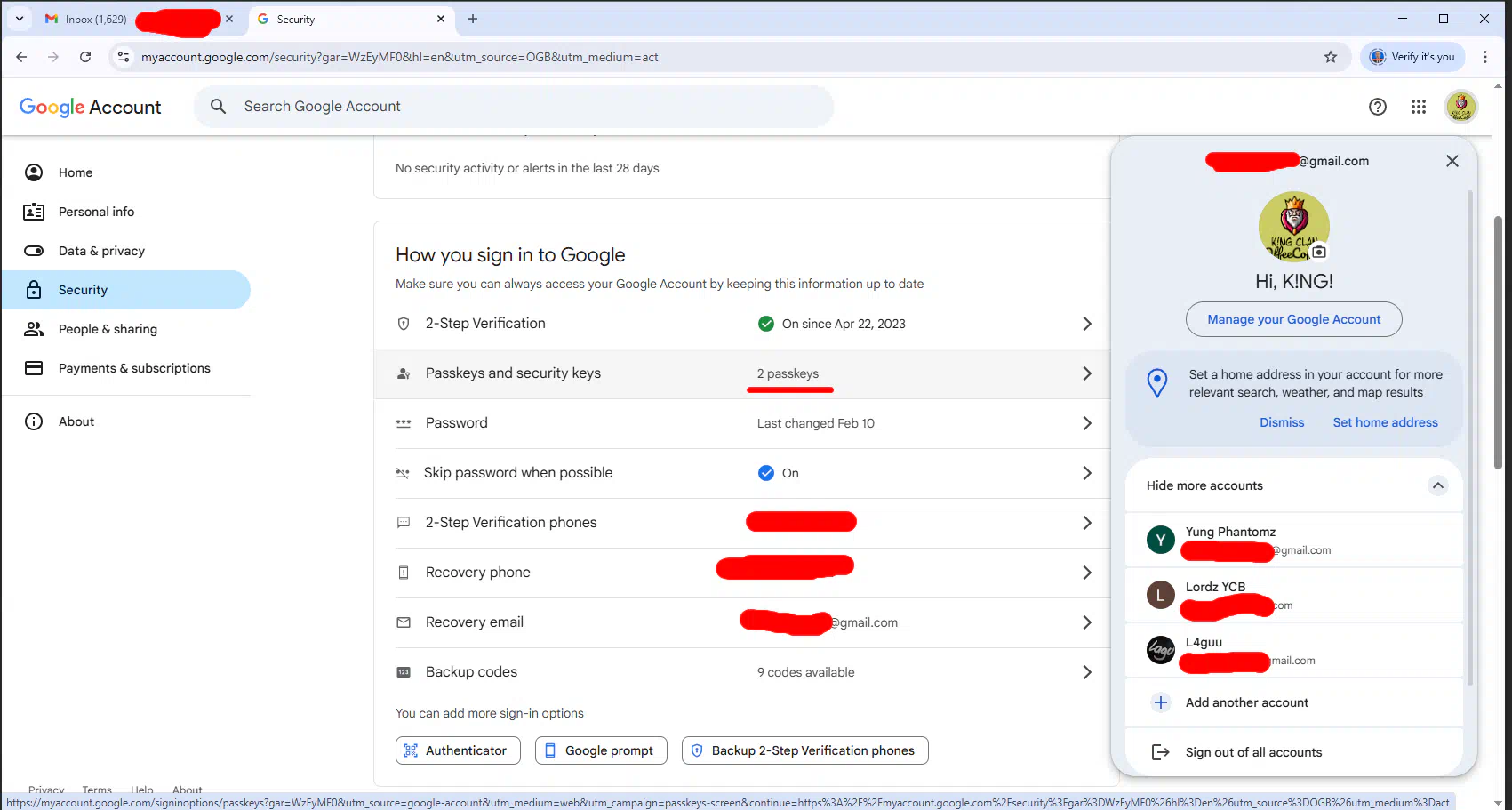
Task: Click Backup 2-Step Verification phones button
Action: click(805, 750)
